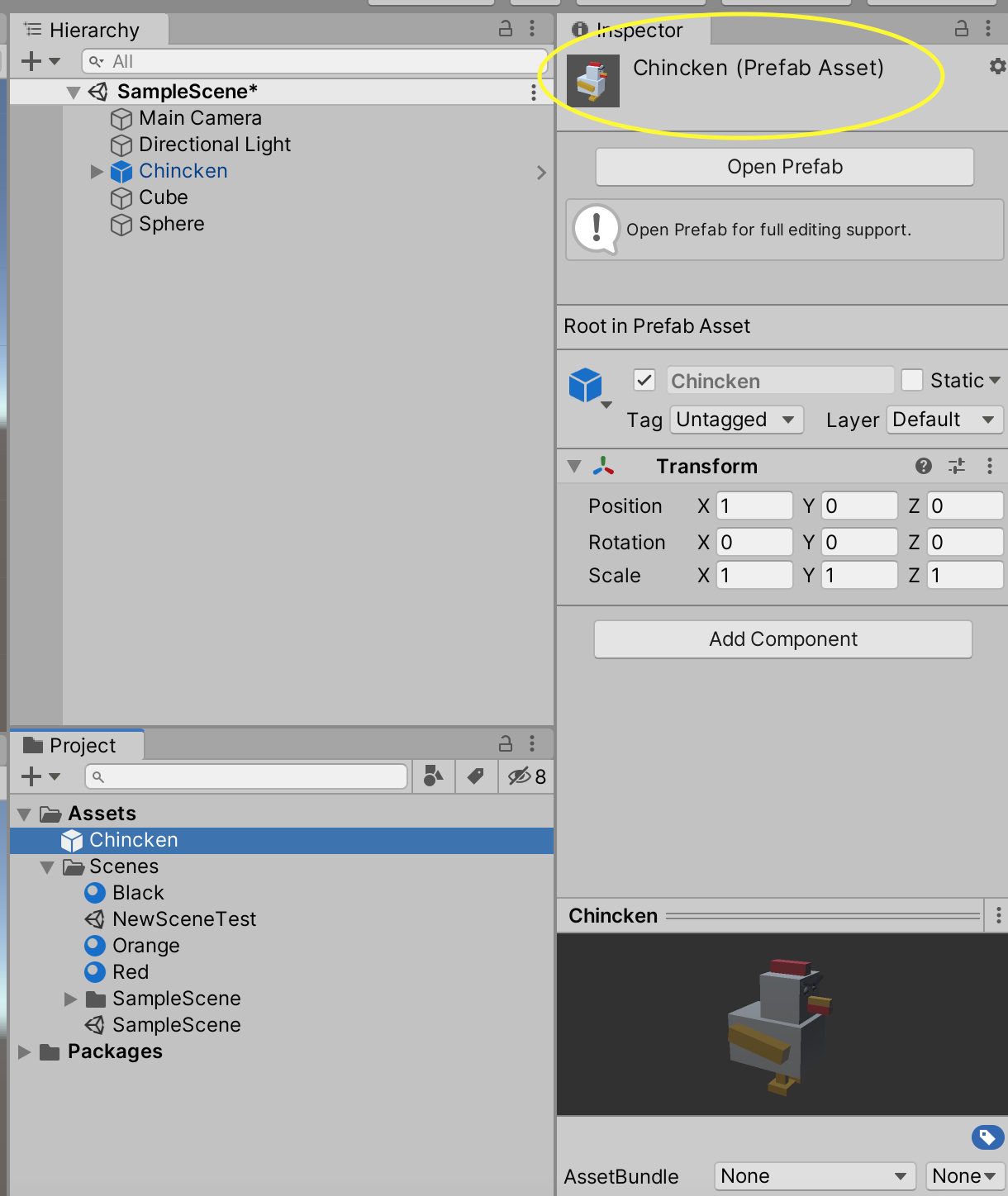
Task: Open the Search by Label filter
Action: 476,776
